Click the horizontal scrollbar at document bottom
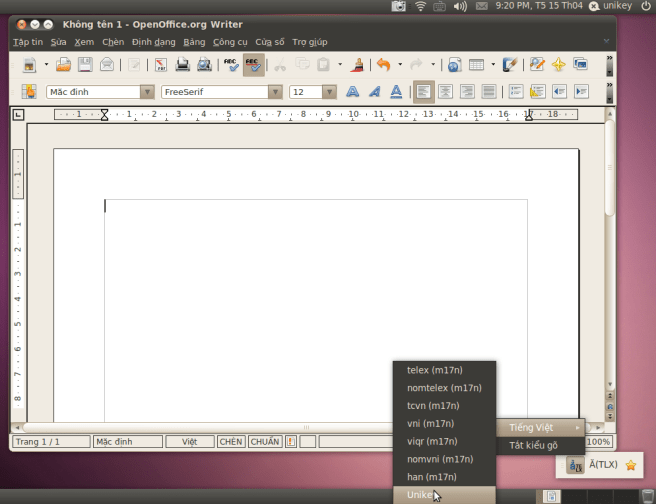Image resolution: width=656 pixels, height=504 pixels. point(300,428)
